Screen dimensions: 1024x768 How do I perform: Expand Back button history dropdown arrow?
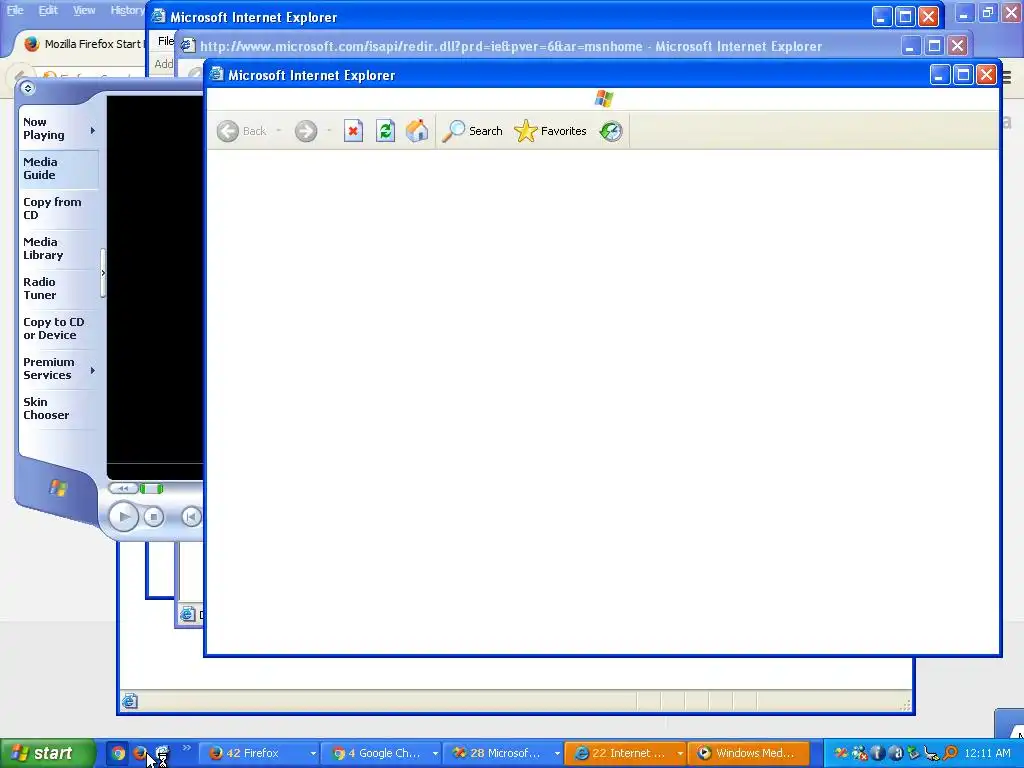279,131
